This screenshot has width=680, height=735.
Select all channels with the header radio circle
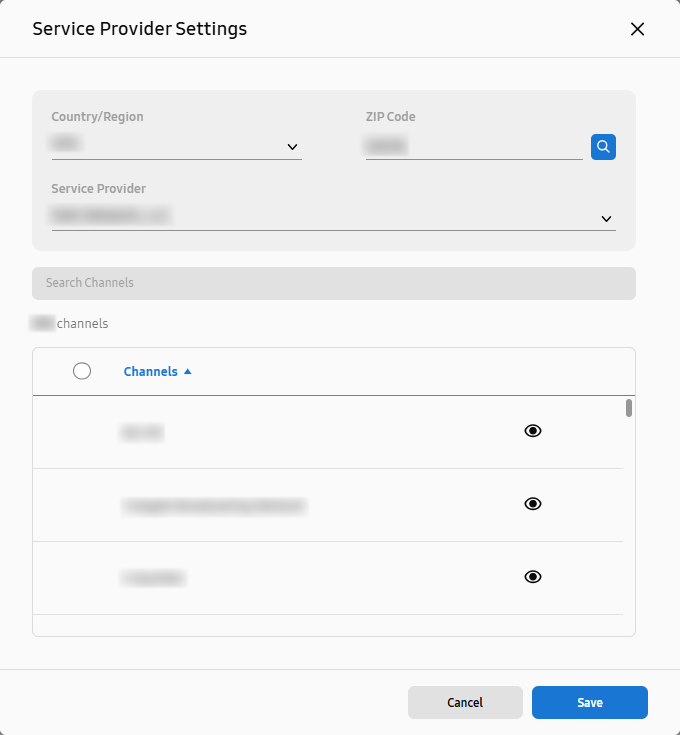82,371
